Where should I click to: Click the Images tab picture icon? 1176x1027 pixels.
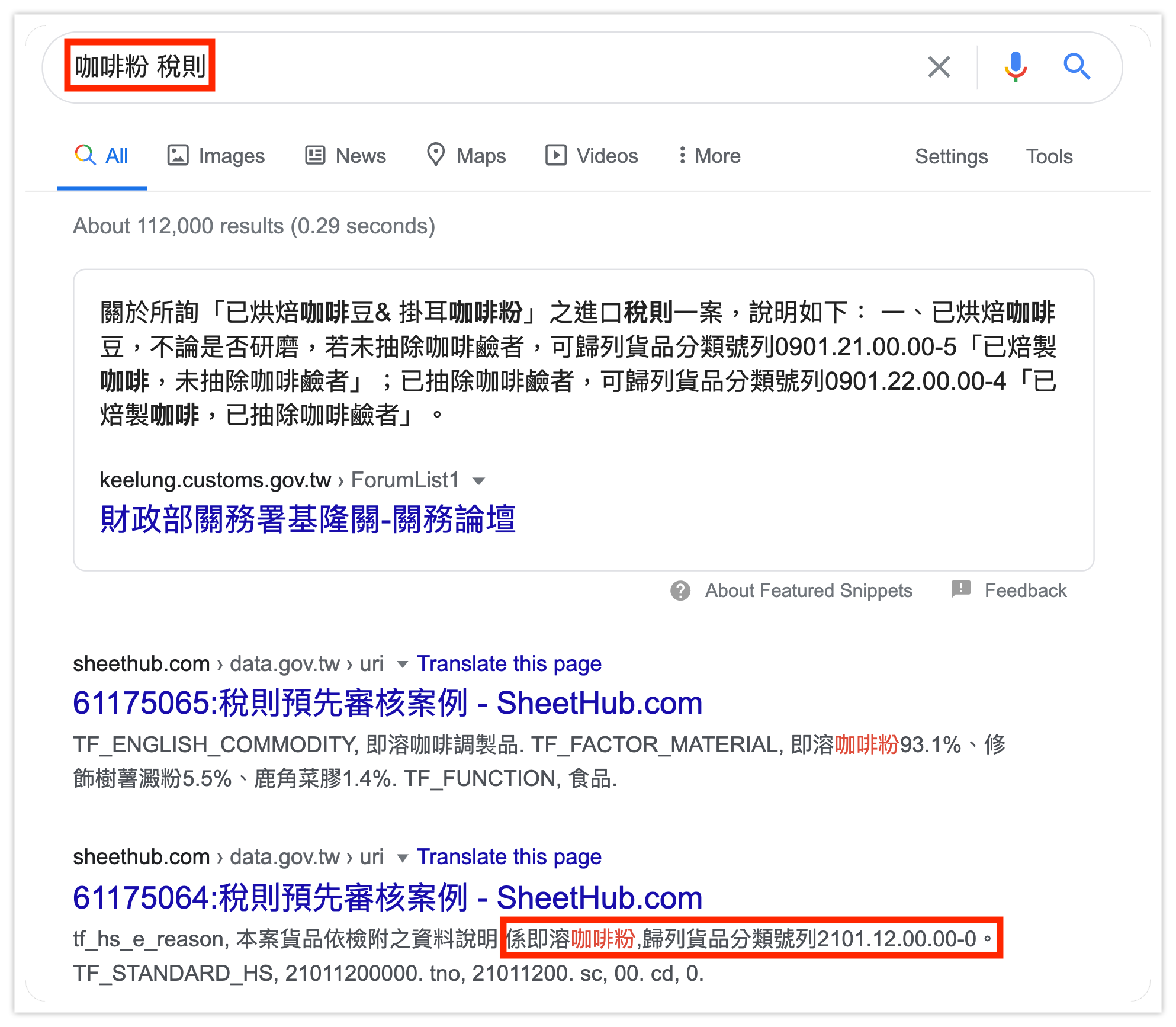click(178, 155)
